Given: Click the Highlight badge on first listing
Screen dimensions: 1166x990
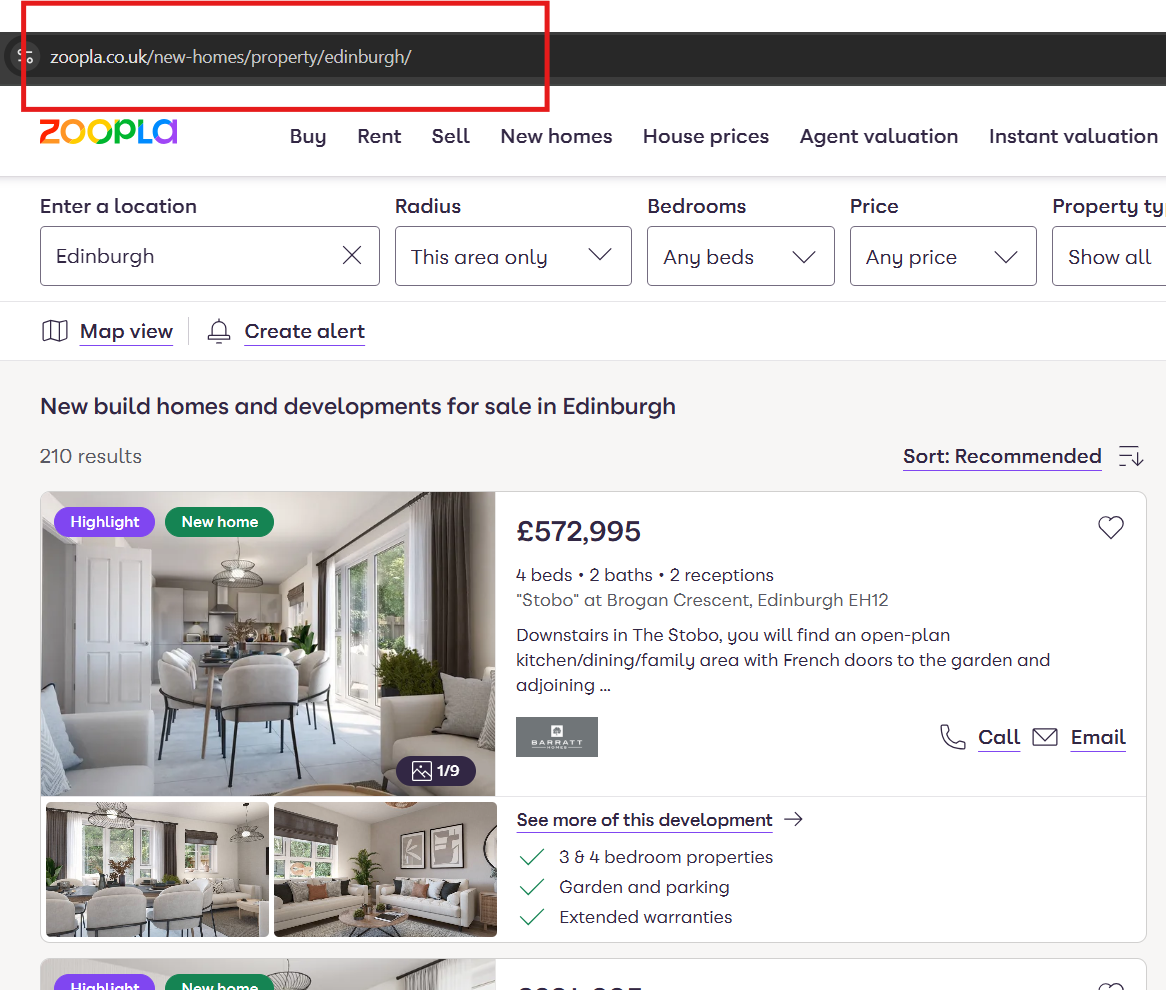Looking at the screenshot, I should pyautogui.click(x=105, y=521).
